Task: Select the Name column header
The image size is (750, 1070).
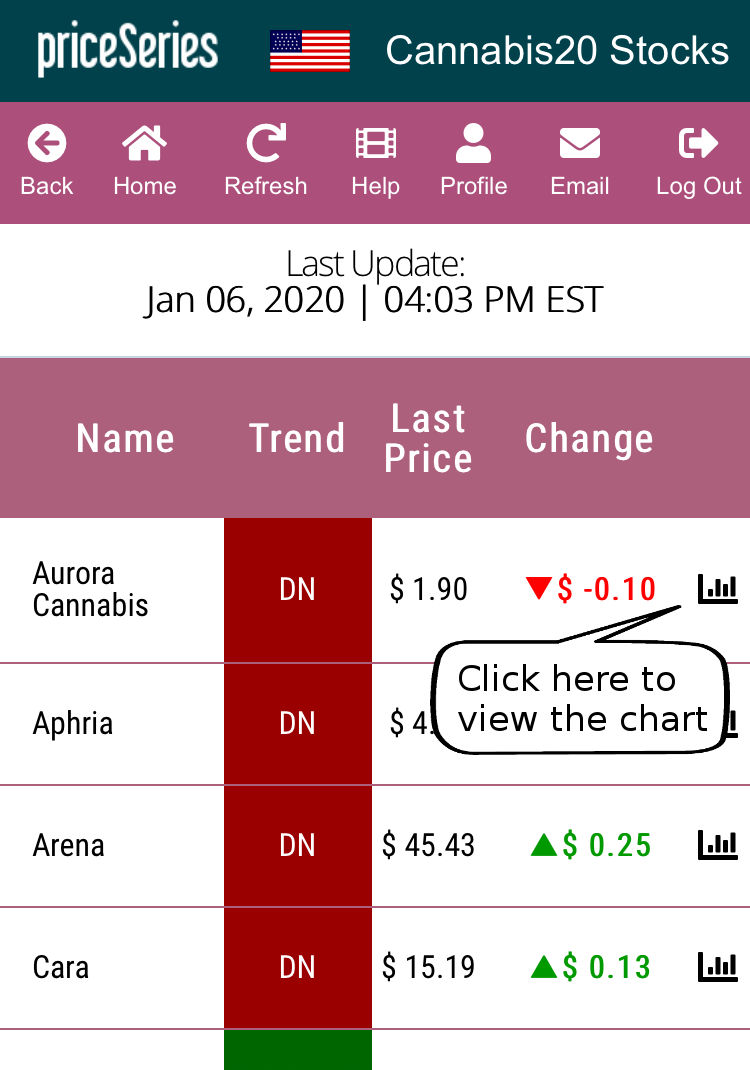Action: 126,438
